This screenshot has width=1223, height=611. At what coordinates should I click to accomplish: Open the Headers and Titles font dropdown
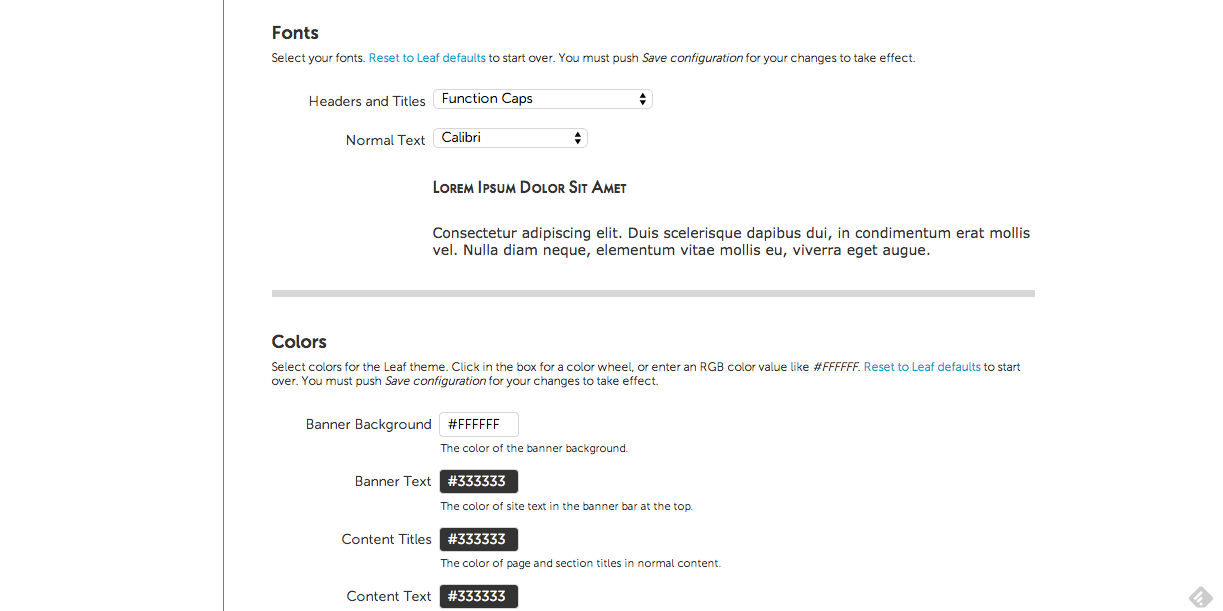pyautogui.click(x=543, y=99)
